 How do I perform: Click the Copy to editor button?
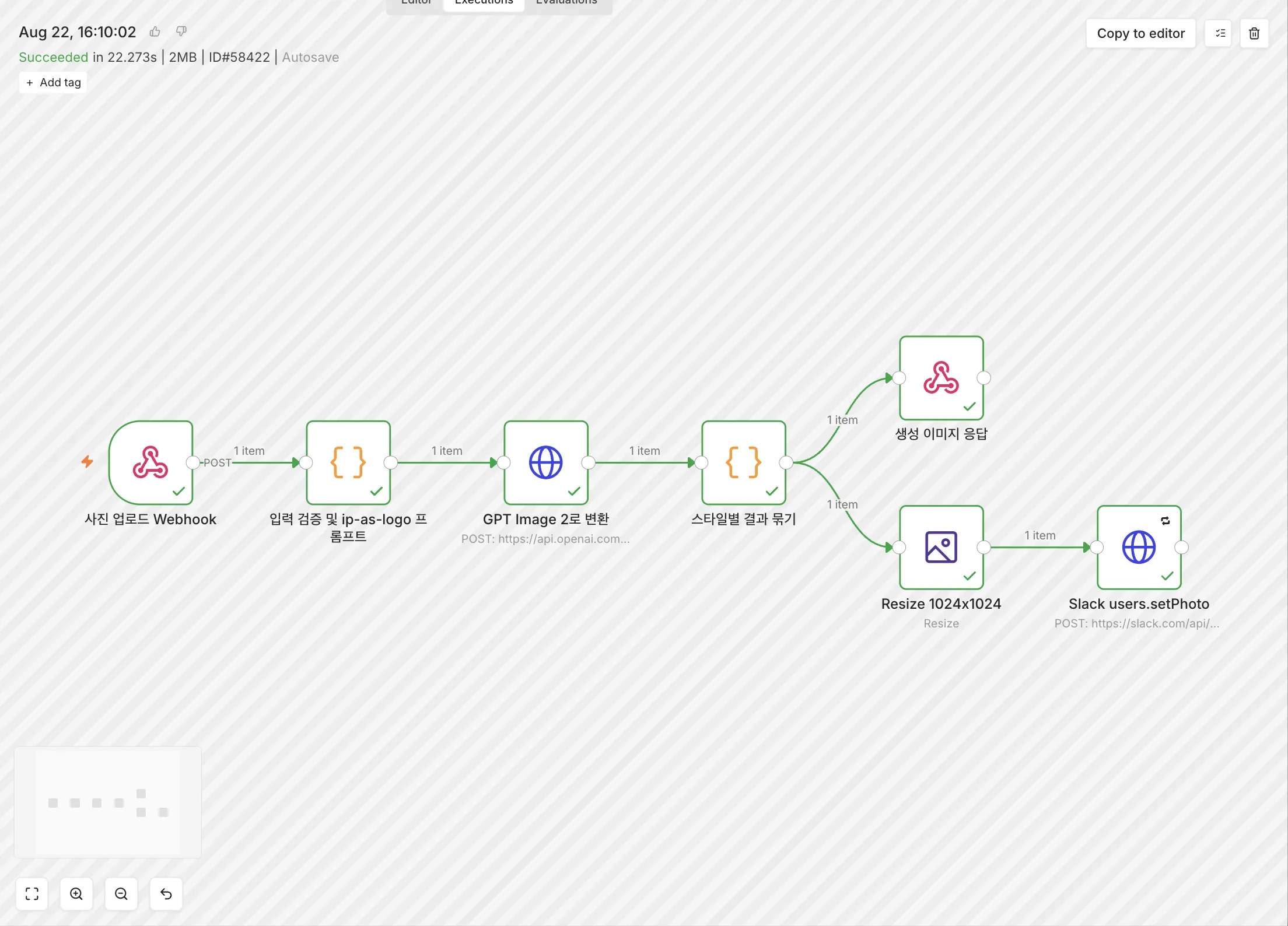tap(1140, 33)
